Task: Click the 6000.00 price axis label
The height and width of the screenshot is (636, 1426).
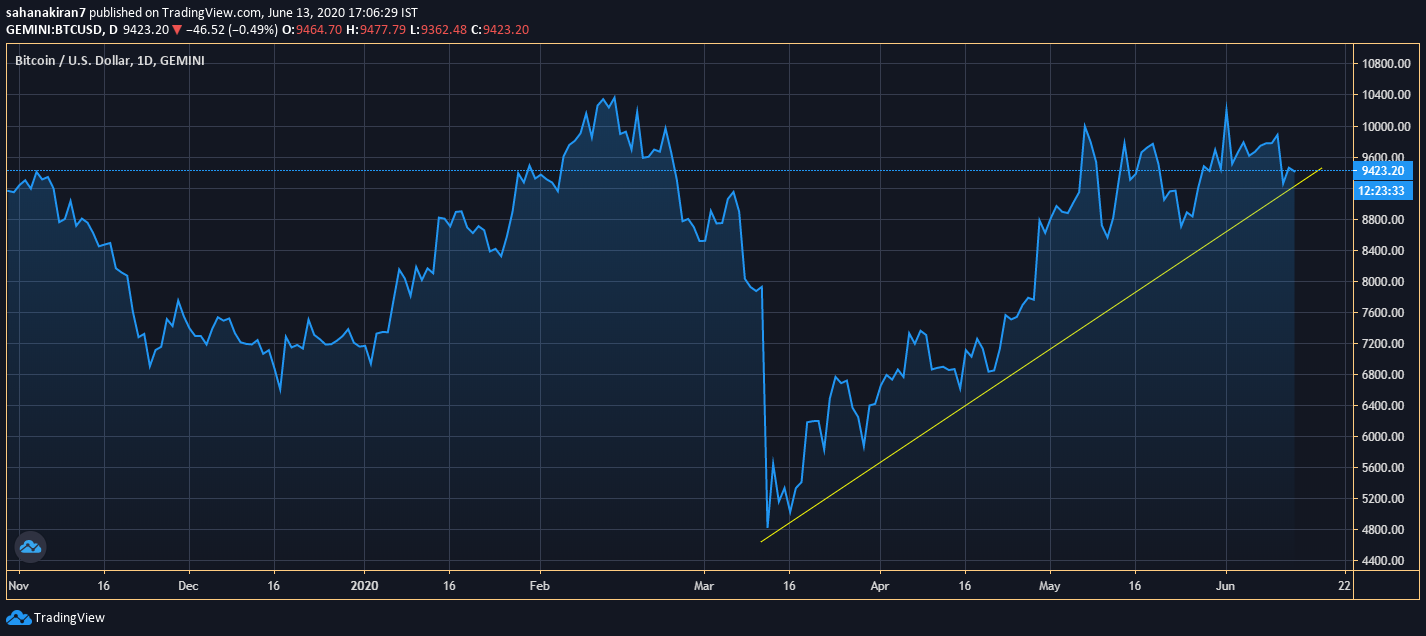Action: point(1384,436)
